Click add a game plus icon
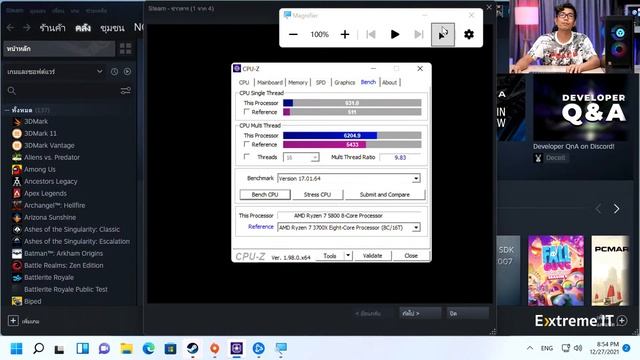 pyautogui.click(x=13, y=321)
